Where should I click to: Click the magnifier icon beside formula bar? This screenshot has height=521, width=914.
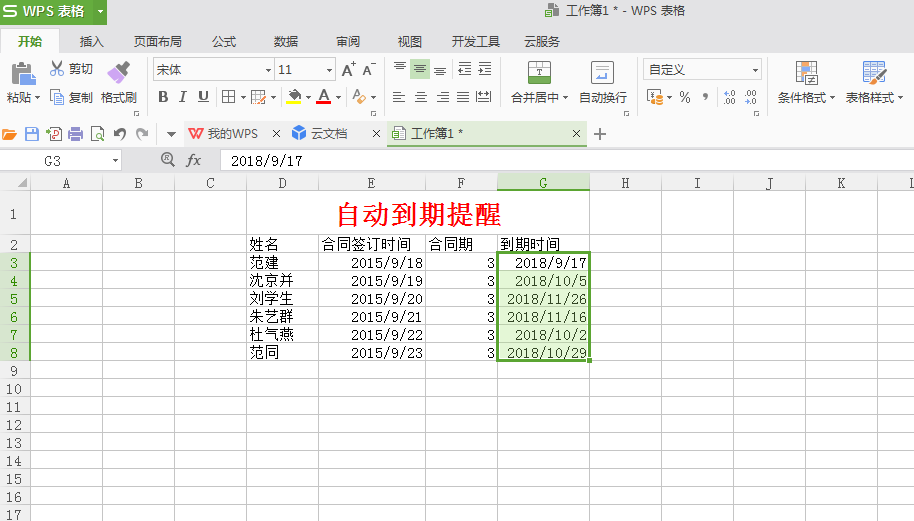[167, 159]
